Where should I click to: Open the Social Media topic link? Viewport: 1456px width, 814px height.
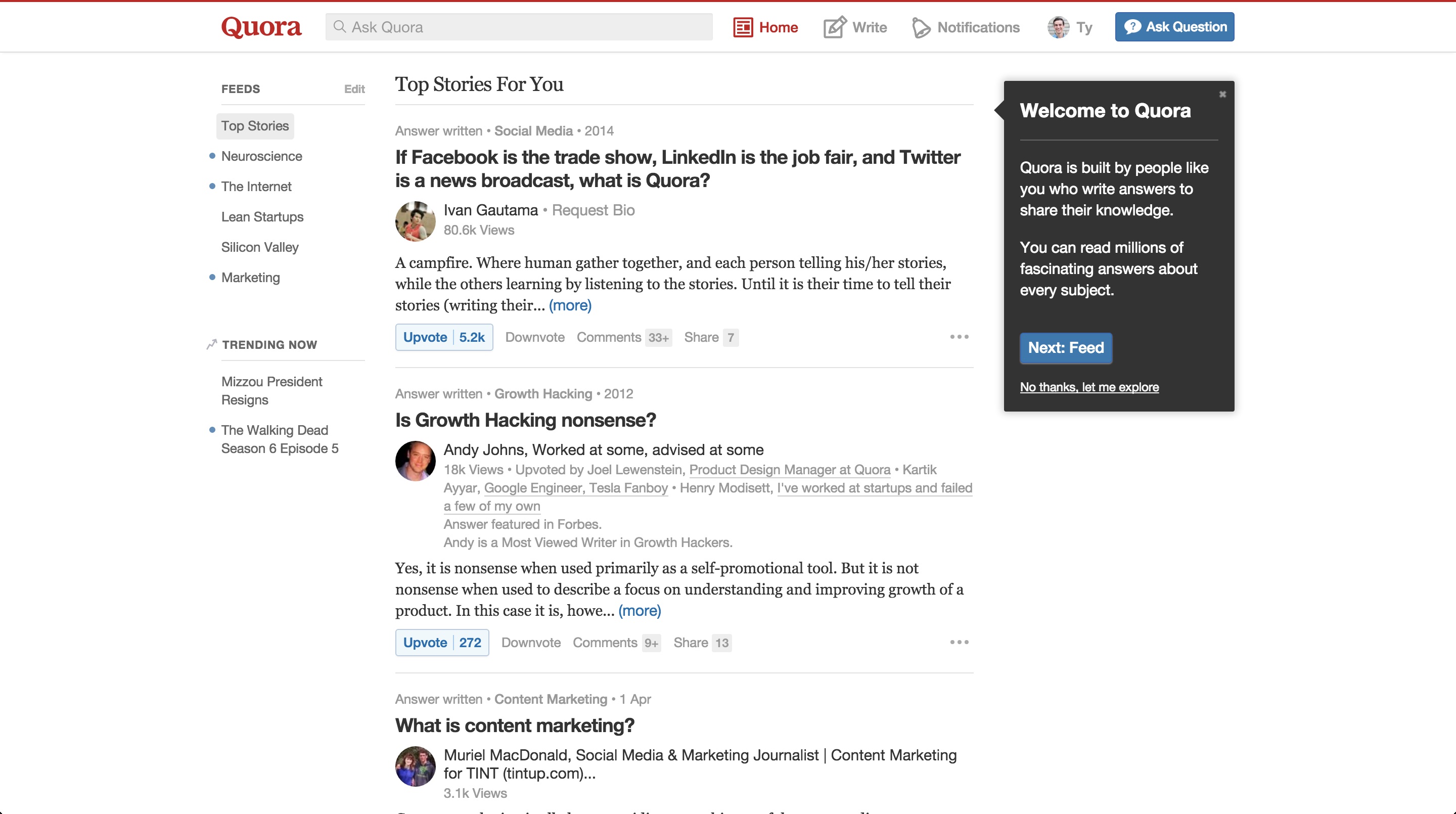click(533, 130)
